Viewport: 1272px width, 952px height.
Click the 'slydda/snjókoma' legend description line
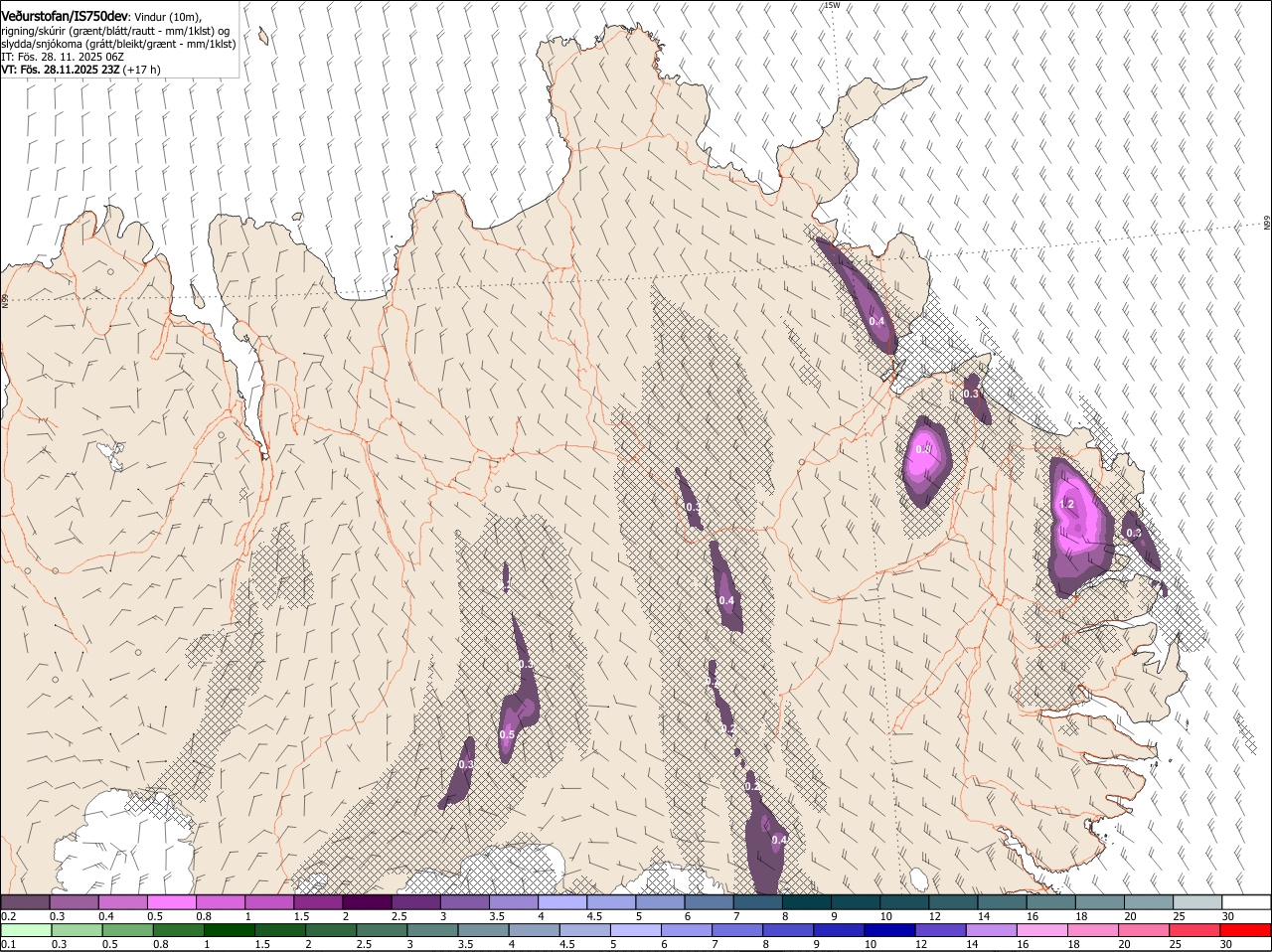pyautogui.click(x=118, y=44)
